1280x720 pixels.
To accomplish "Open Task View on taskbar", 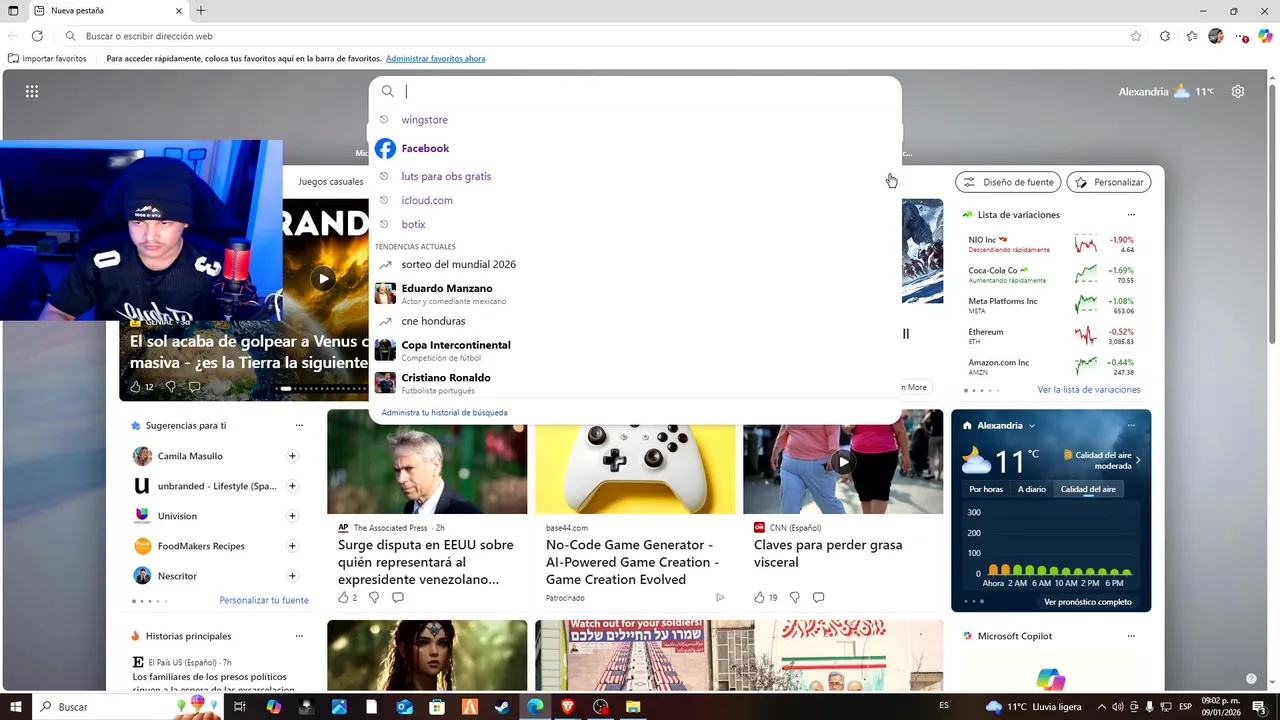I will (240, 707).
